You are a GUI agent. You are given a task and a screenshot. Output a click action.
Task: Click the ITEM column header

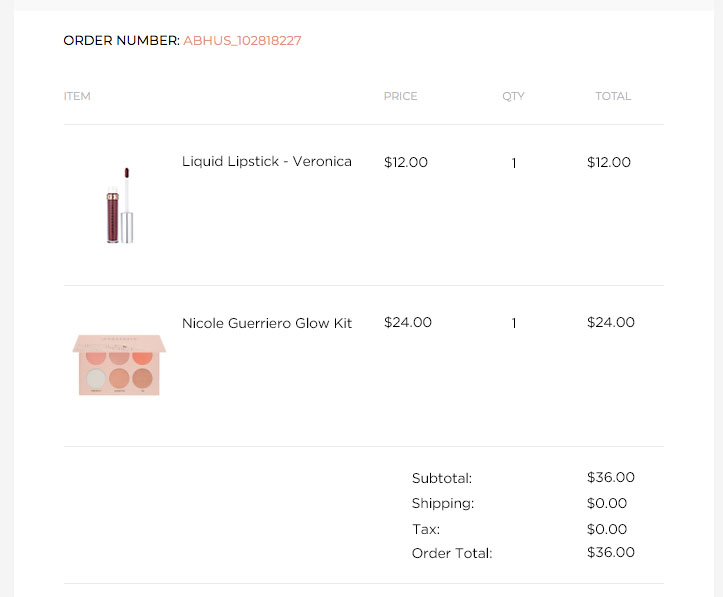(x=77, y=96)
